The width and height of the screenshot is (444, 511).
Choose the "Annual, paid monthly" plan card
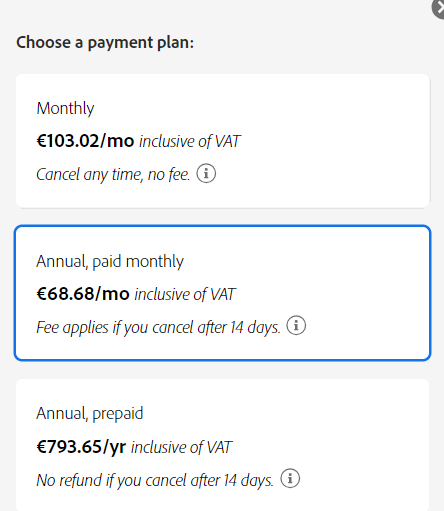(x=223, y=293)
